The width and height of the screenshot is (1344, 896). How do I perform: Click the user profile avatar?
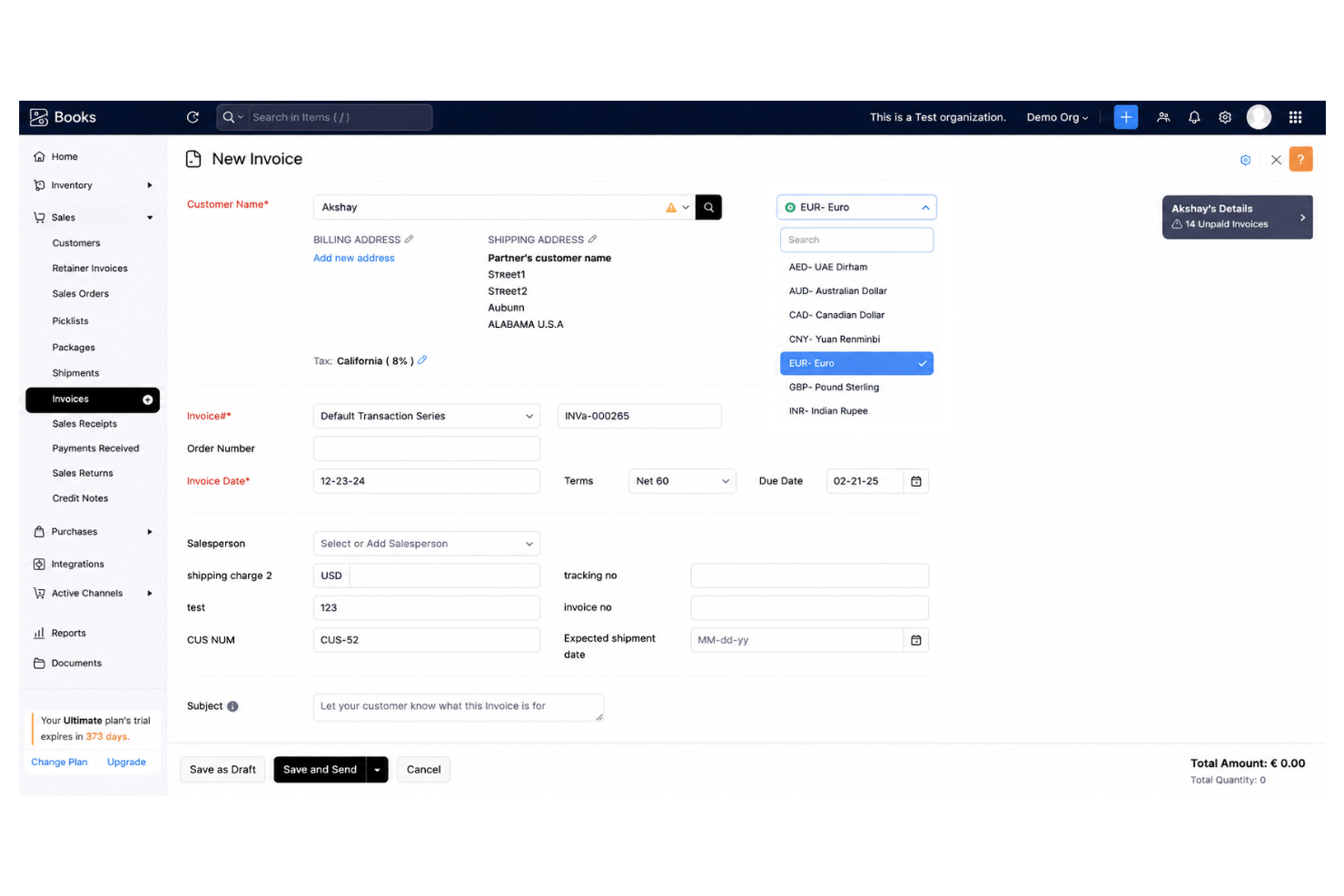[x=1259, y=117]
